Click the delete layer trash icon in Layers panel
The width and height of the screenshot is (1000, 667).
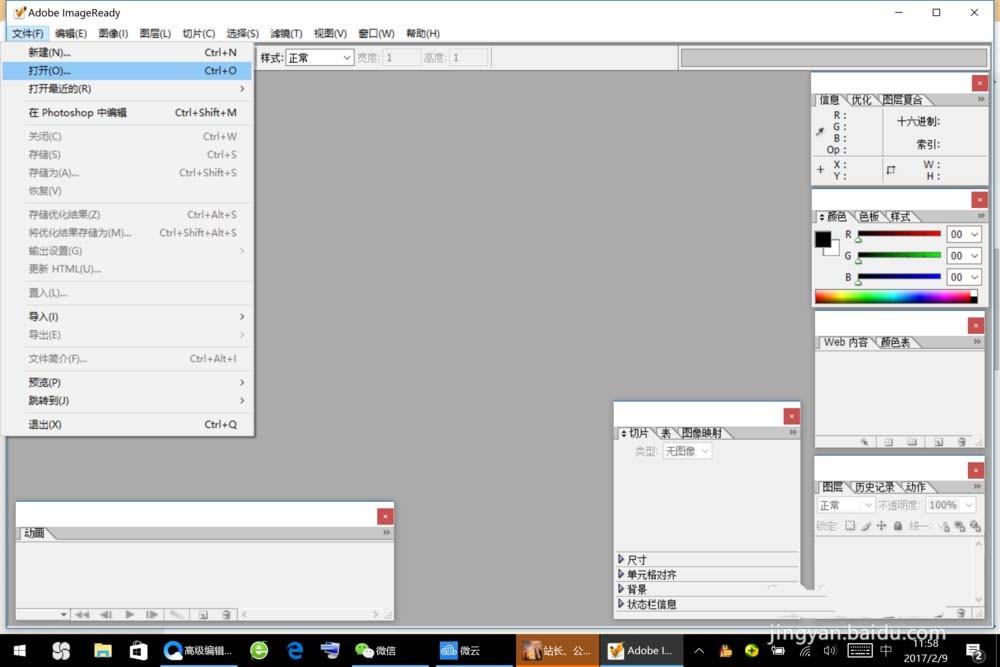click(x=960, y=612)
